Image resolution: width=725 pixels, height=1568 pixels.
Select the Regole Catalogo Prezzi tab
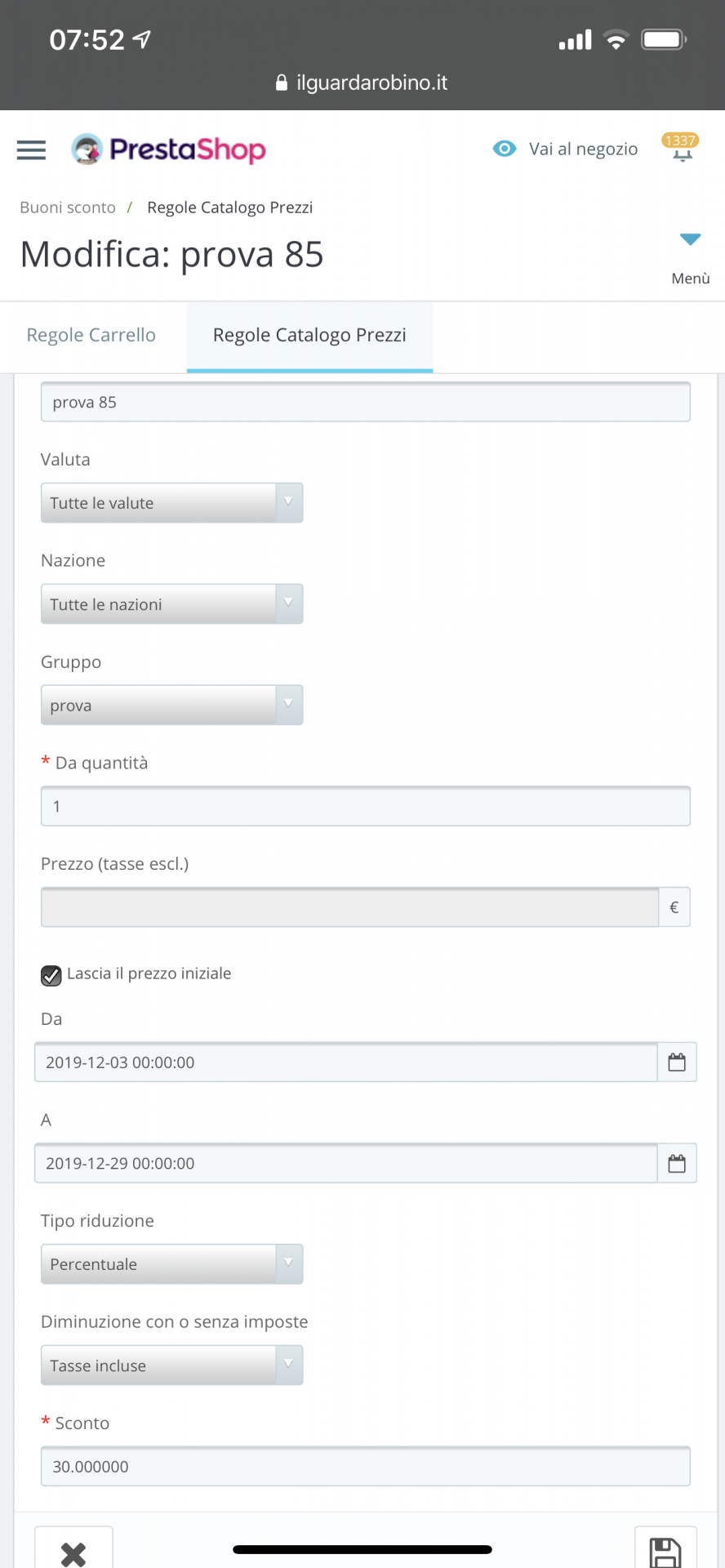[309, 336]
